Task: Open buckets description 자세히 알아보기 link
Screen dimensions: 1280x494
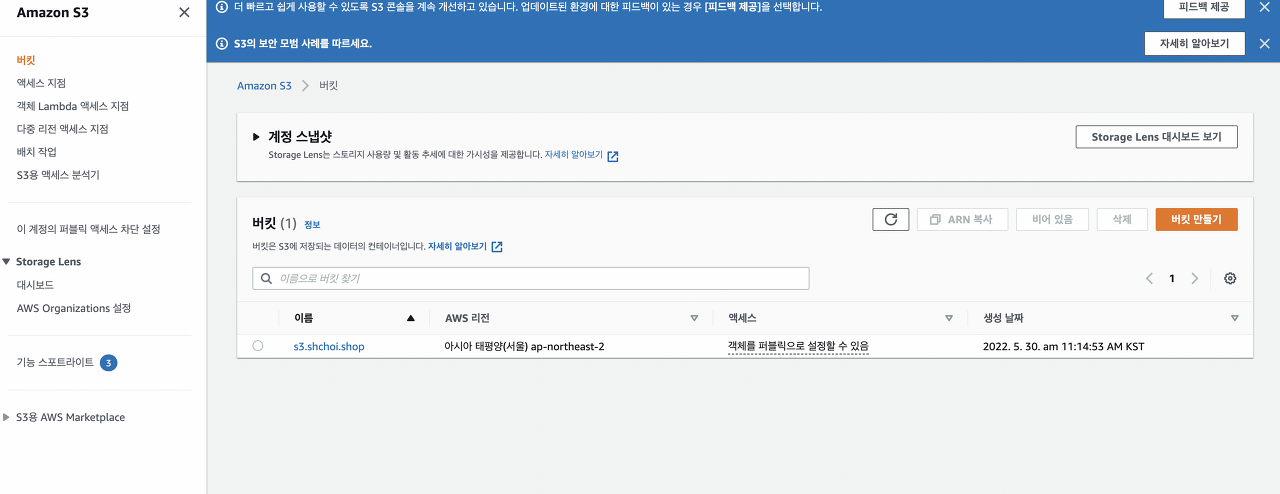Action: tap(457, 246)
